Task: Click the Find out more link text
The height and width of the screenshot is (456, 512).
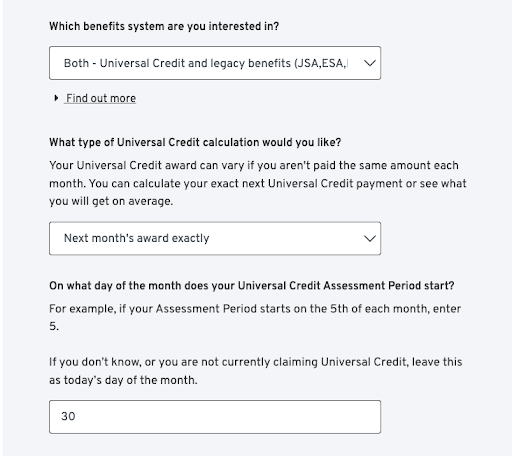Action: point(101,98)
